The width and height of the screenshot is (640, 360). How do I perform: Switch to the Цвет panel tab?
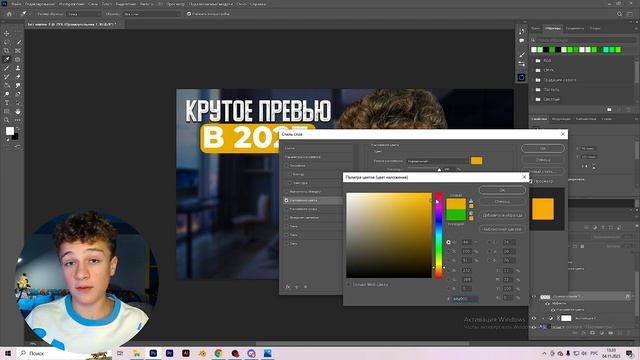pos(536,29)
